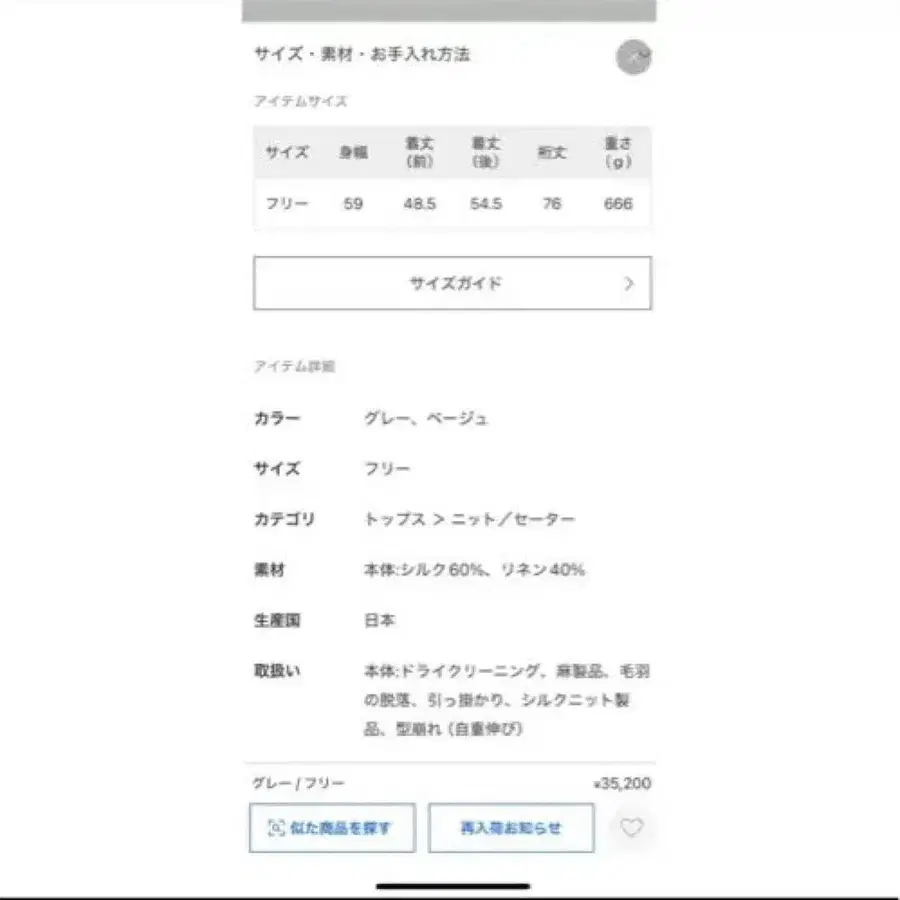Image resolution: width=900 pixels, height=900 pixels.
Task: Select the 48.5 front length value
Action: [x=420, y=204]
